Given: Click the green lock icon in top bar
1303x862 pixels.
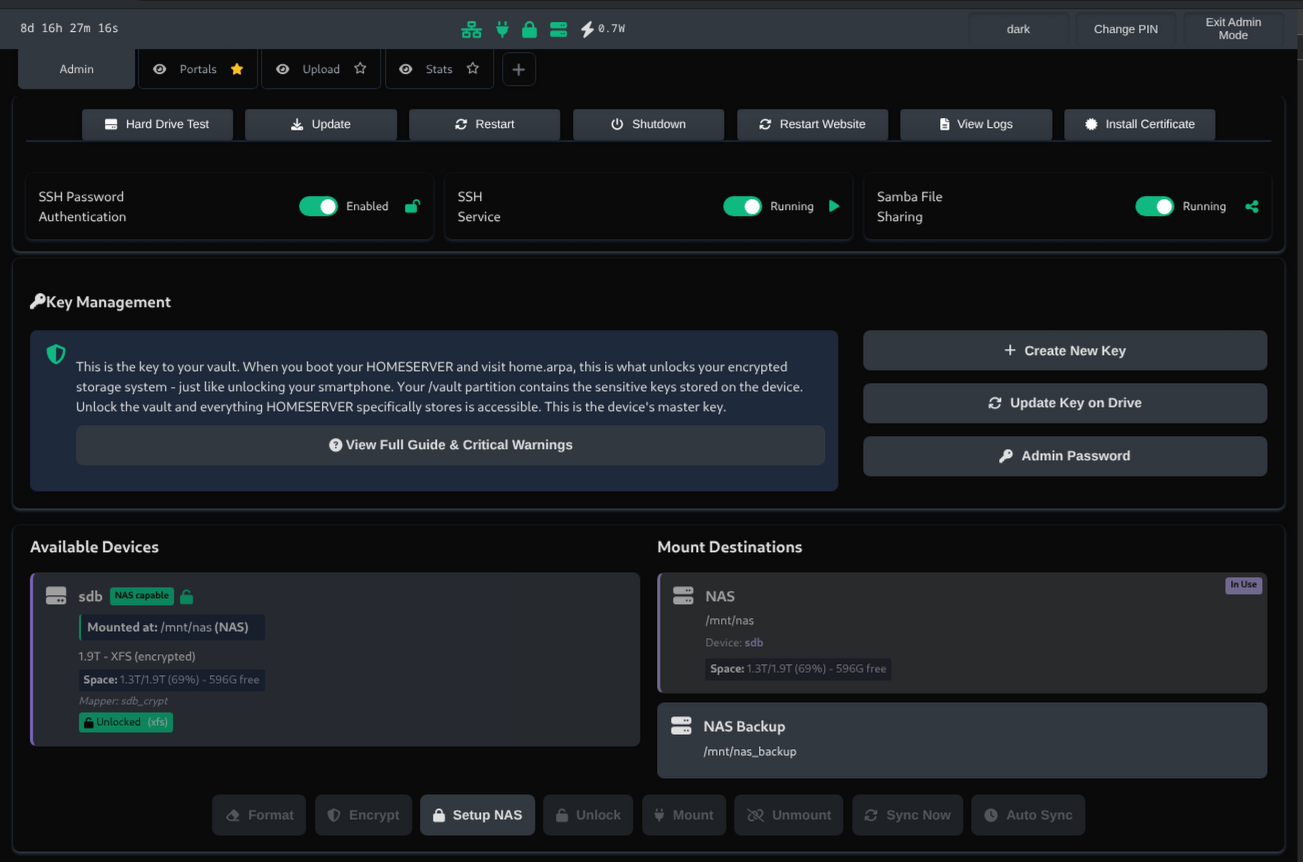Looking at the screenshot, I should click(529, 29).
